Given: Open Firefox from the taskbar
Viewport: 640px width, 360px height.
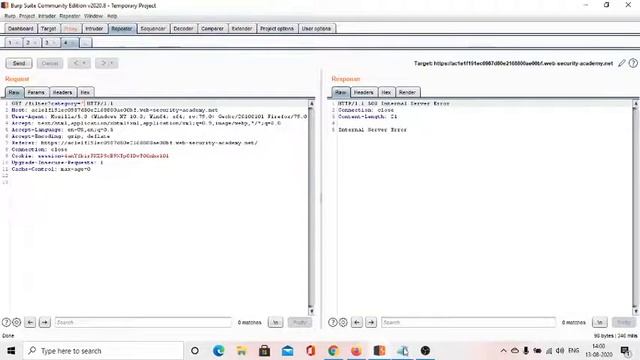Looking at the screenshot, I should click(x=356, y=351).
